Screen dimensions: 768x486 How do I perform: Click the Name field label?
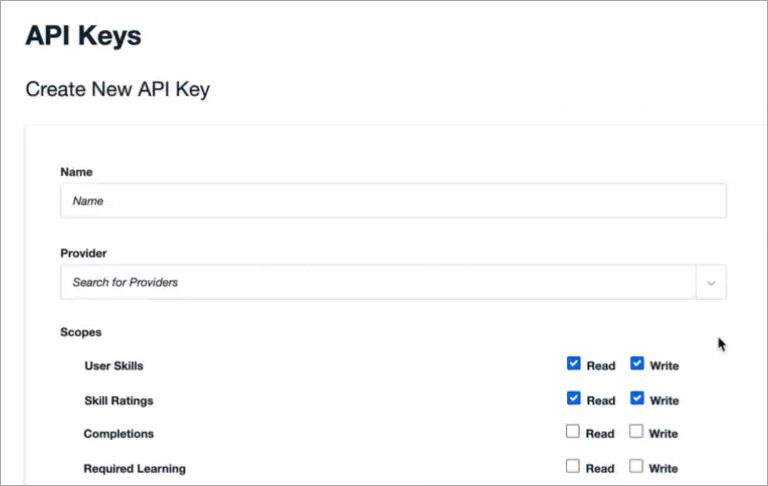click(x=76, y=172)
